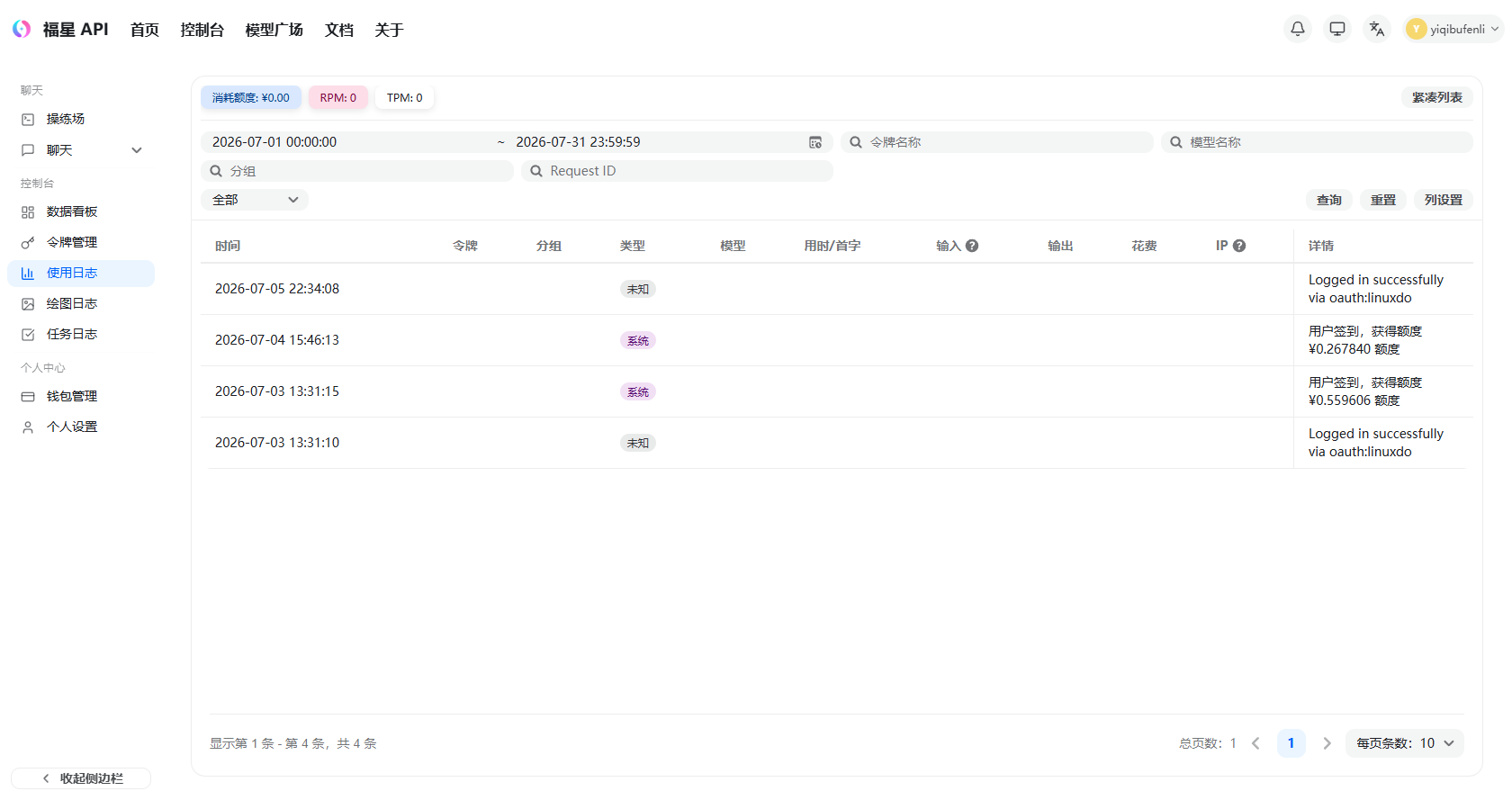Click the 未知 tag in 13:31:10 row
The height and width of the screenshot is (800, 1512).
click(638, 443)
